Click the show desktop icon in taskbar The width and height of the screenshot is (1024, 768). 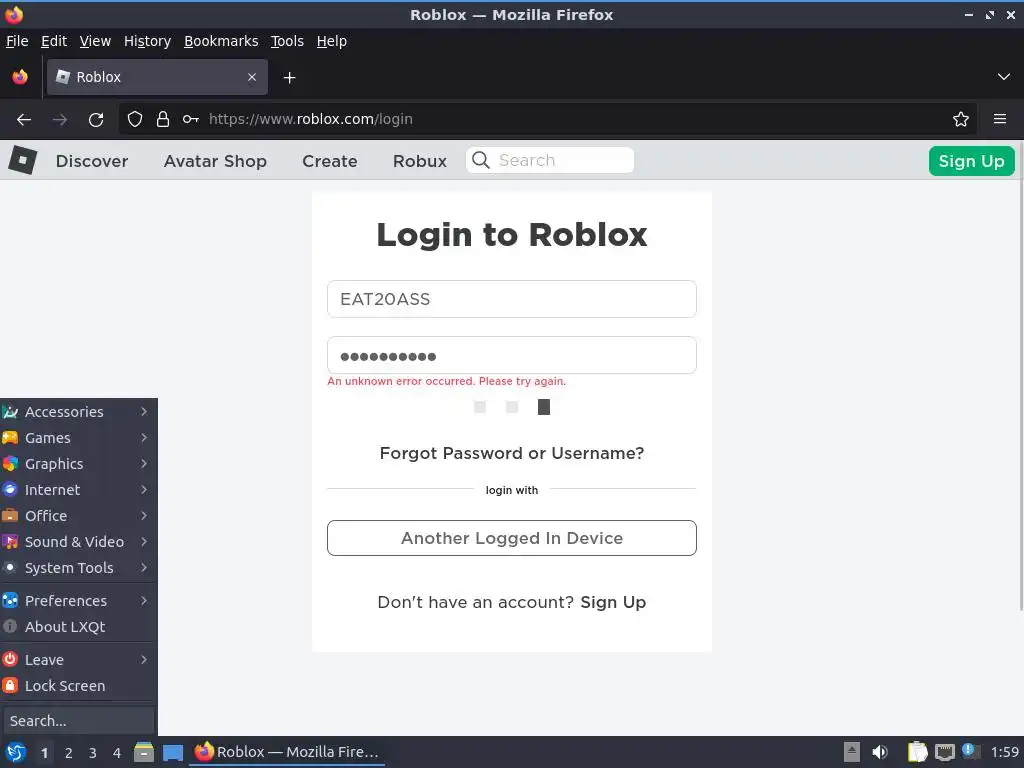click(x=172, y=753)
